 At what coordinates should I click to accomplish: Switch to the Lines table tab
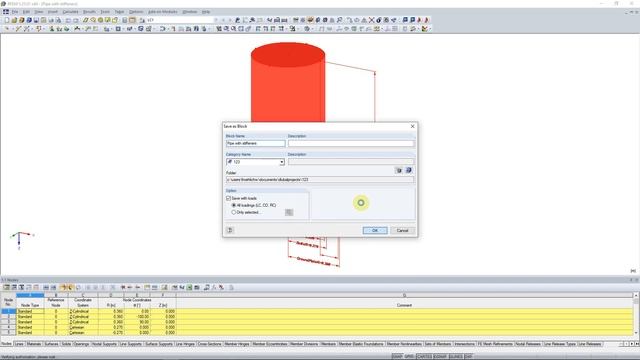(x=19, y=344)
